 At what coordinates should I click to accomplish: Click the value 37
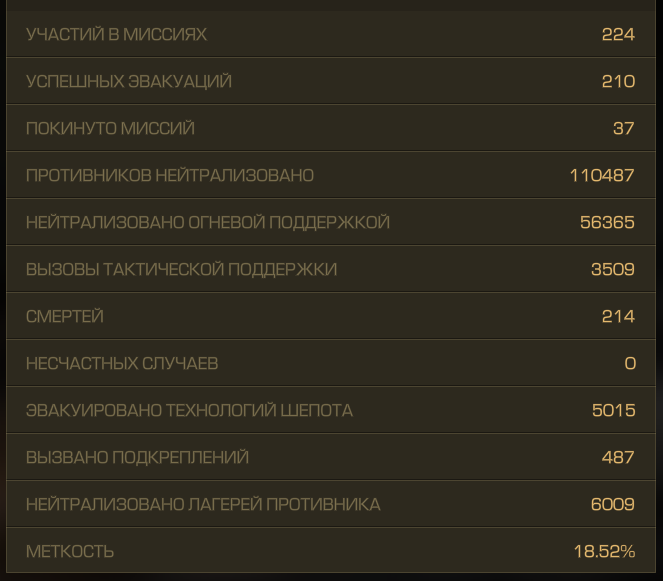point(623,128)
